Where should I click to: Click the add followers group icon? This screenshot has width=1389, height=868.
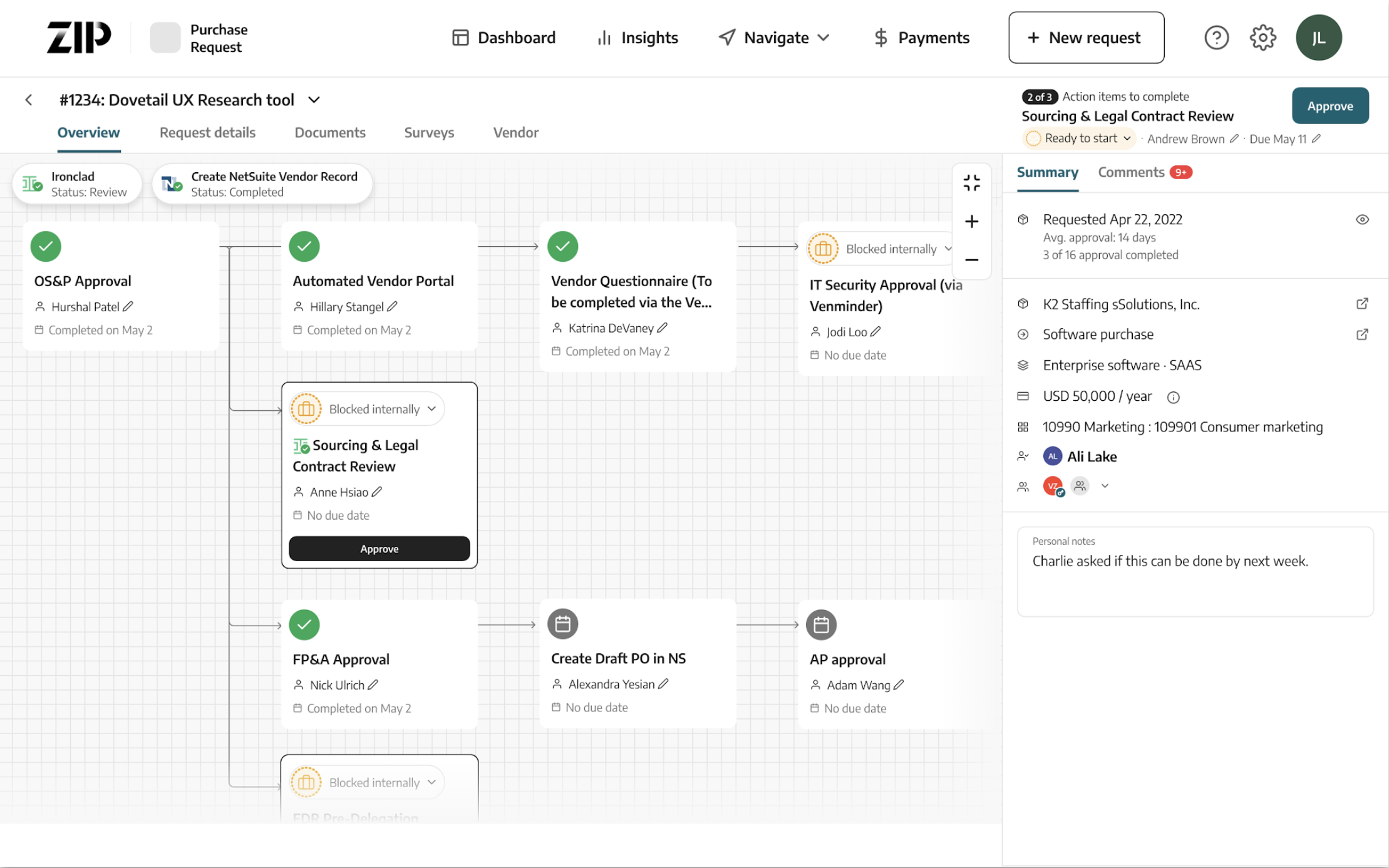[1080, 486]
